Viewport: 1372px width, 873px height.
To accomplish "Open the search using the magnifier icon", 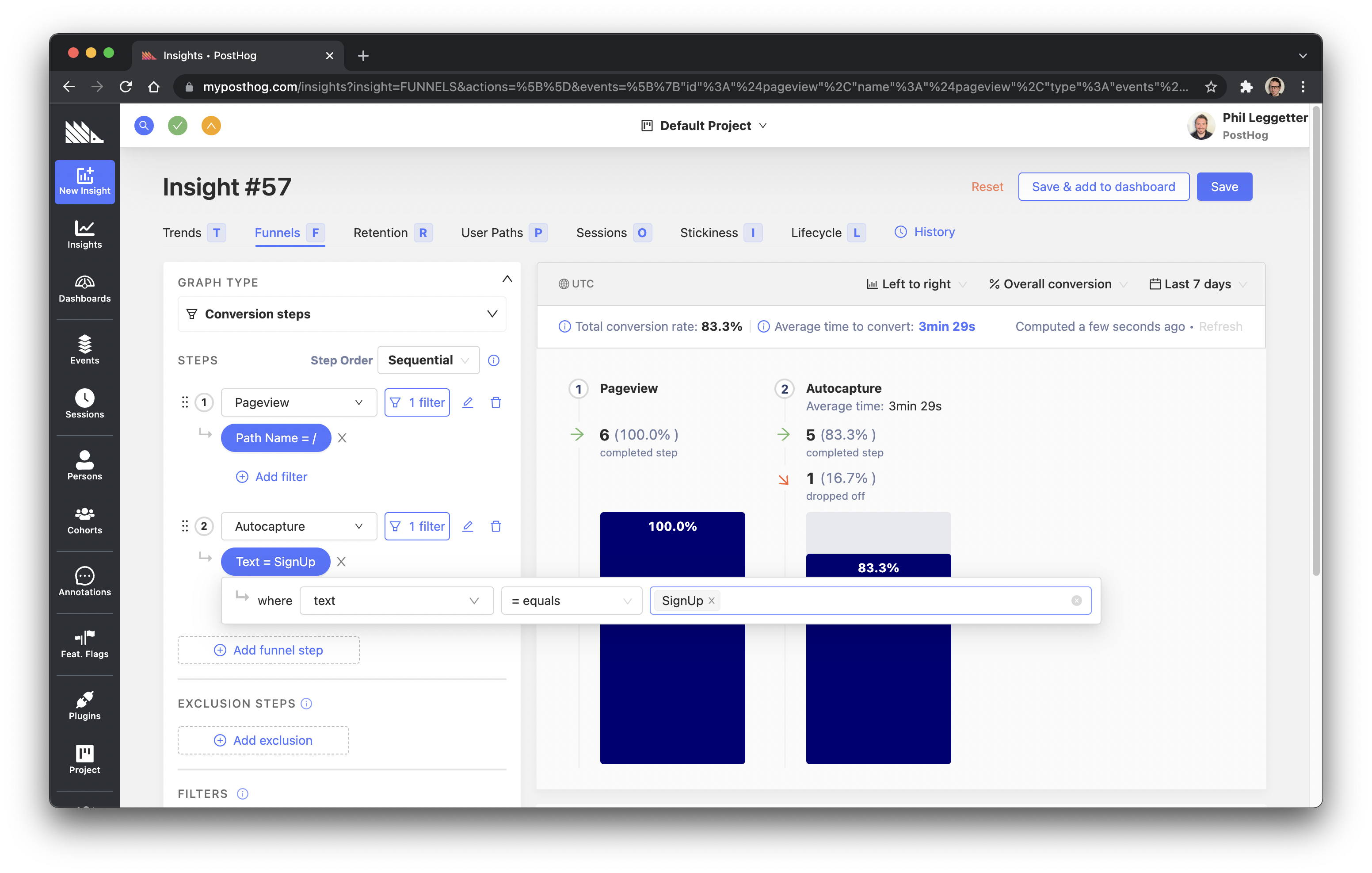I will click(144, 126).
